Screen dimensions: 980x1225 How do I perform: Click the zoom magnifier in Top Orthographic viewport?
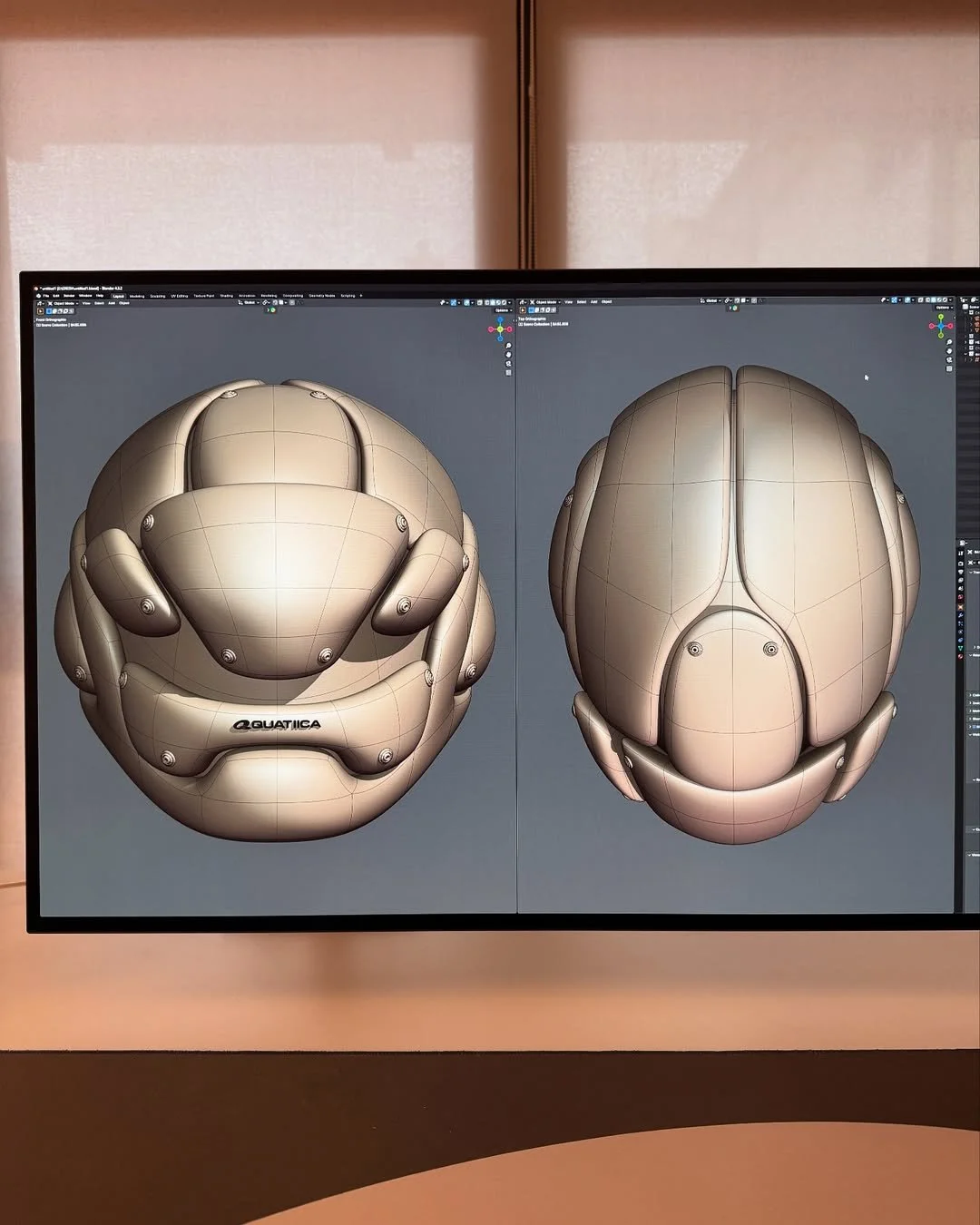click(x=949, y=342)
